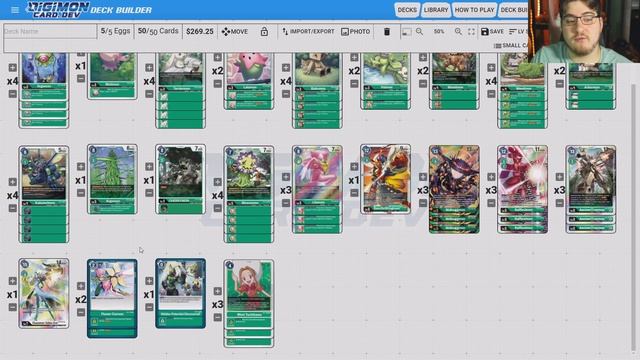Open IMPORT/EXPORT dialog
The width and height of the screenshot is (640, 360).
tap(308, 31)
